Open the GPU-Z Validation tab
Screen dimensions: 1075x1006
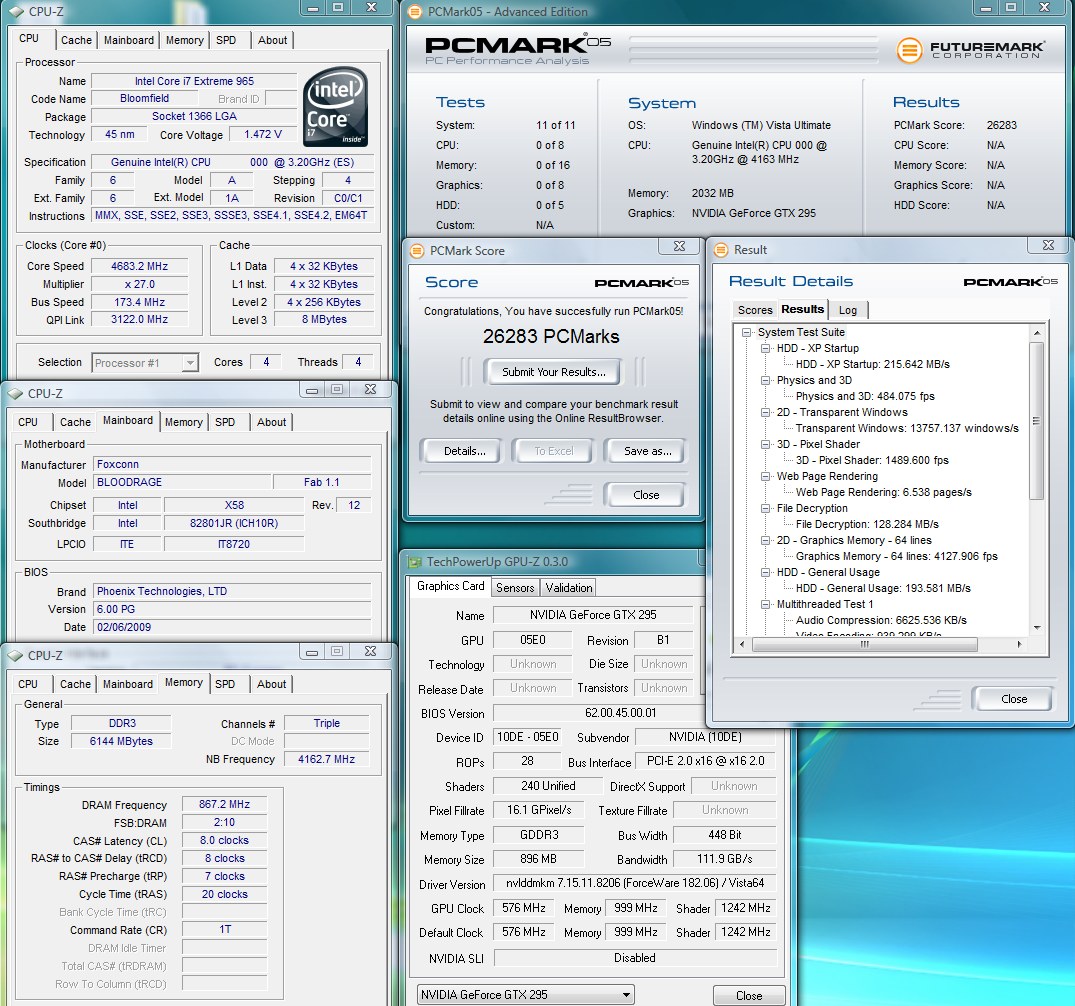coord(568,588)
